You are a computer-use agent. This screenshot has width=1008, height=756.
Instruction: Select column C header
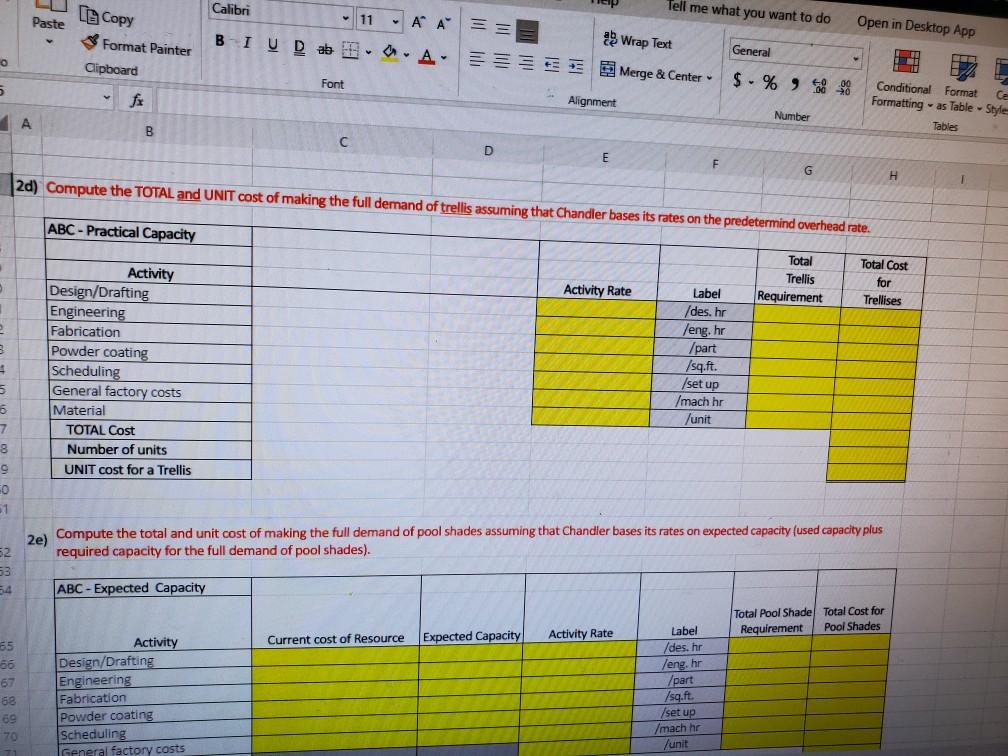pyautogui.click(x=343, y=141)
